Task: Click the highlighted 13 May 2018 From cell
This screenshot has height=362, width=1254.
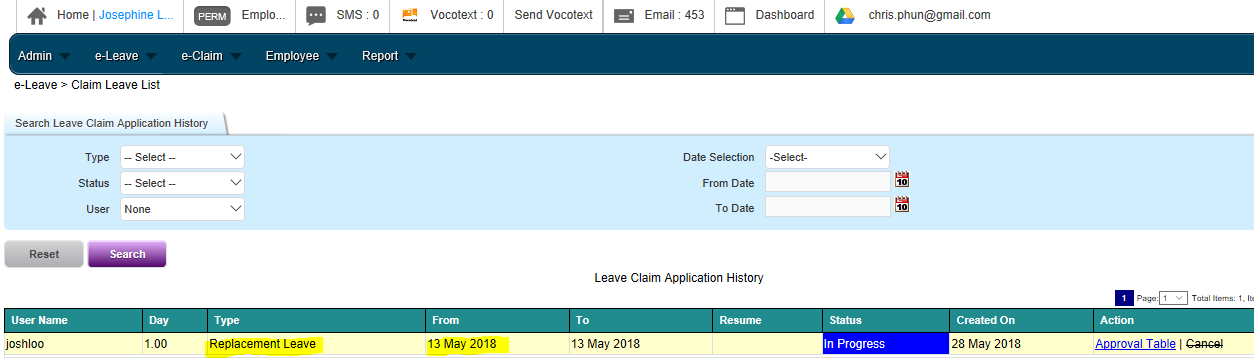Action: (498, 344)
